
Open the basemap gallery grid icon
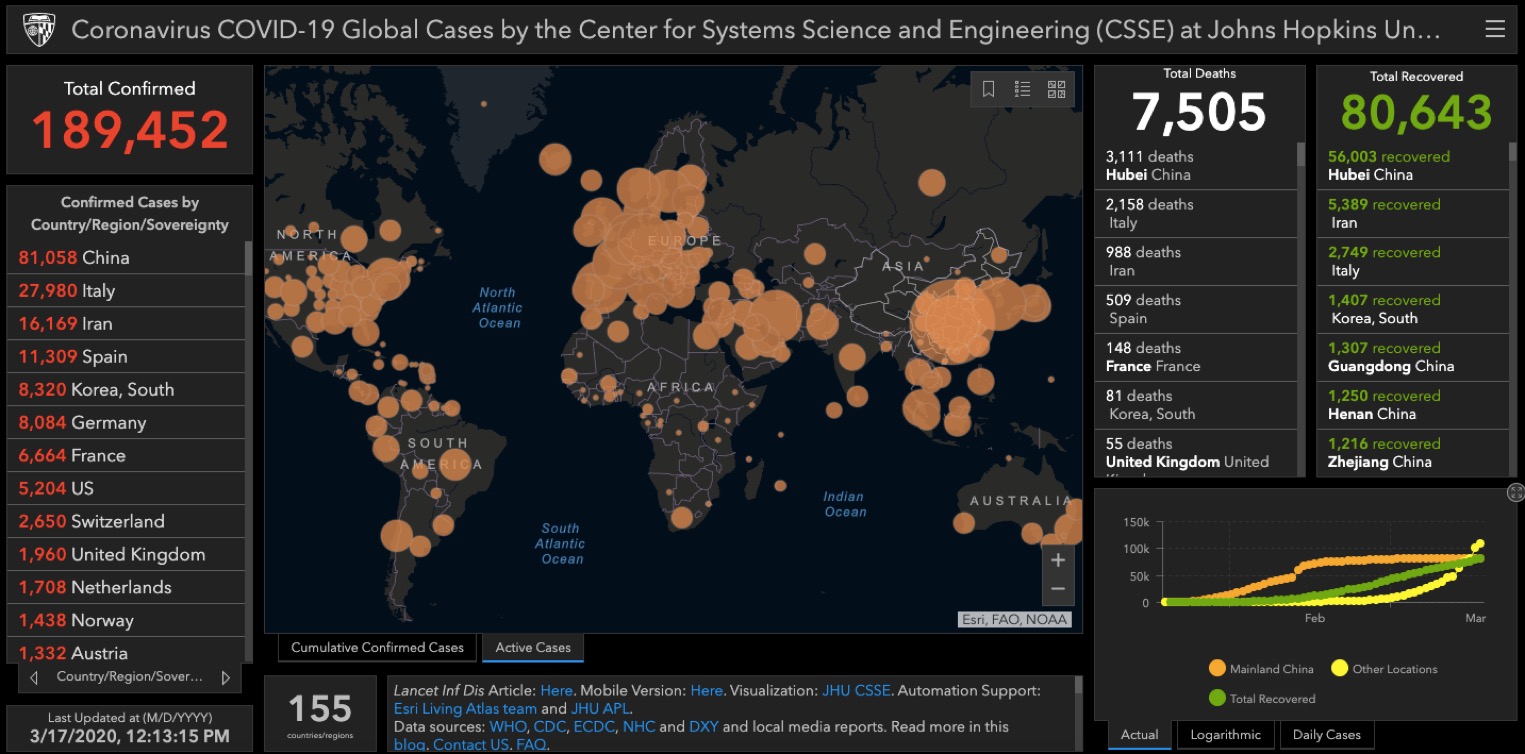click(1056, 89)
